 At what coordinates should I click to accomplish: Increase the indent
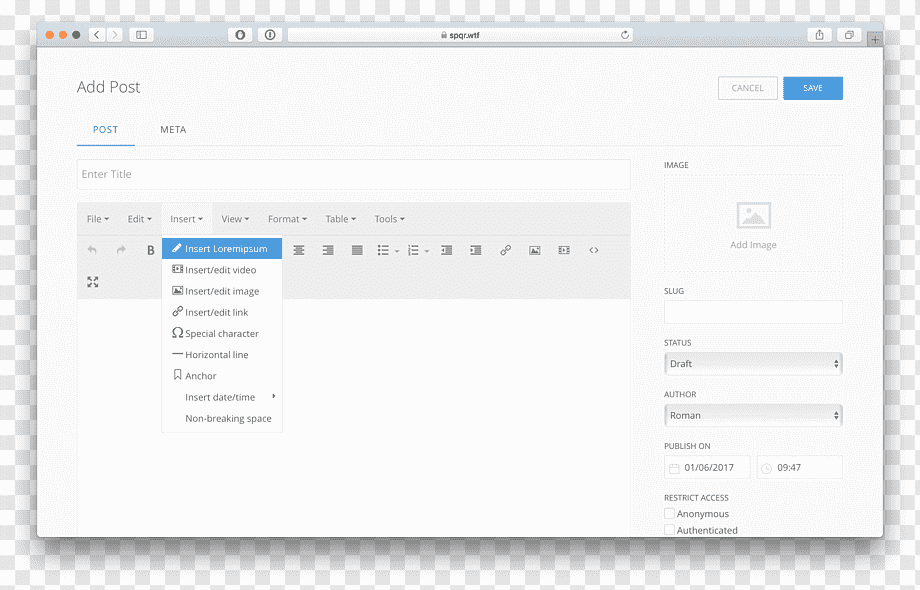coord(476,250)
